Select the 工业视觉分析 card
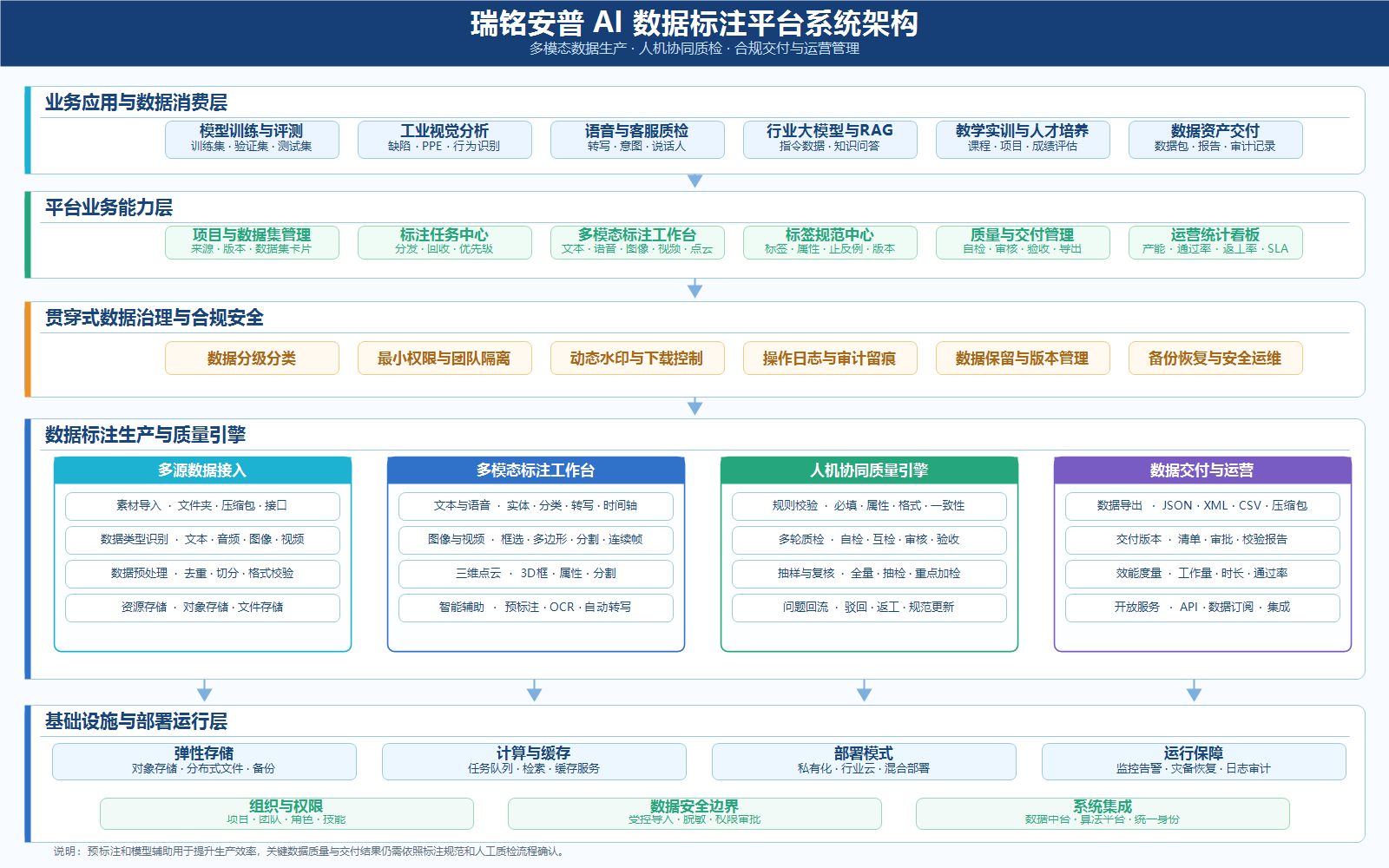Viewport: 1389px width, 868px height. 444,139
